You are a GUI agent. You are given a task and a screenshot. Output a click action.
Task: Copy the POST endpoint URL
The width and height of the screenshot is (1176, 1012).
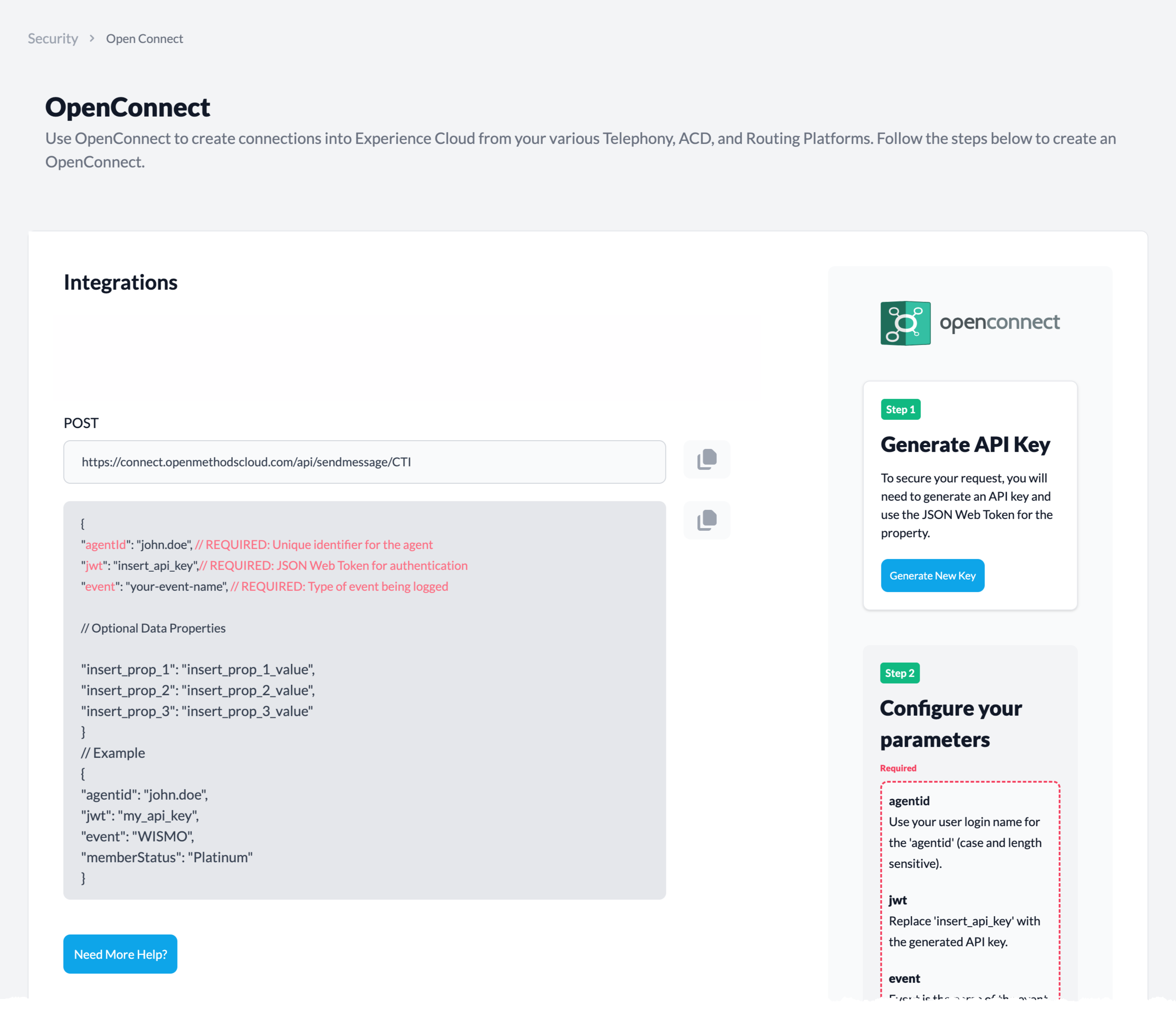(x=707, y=459)
